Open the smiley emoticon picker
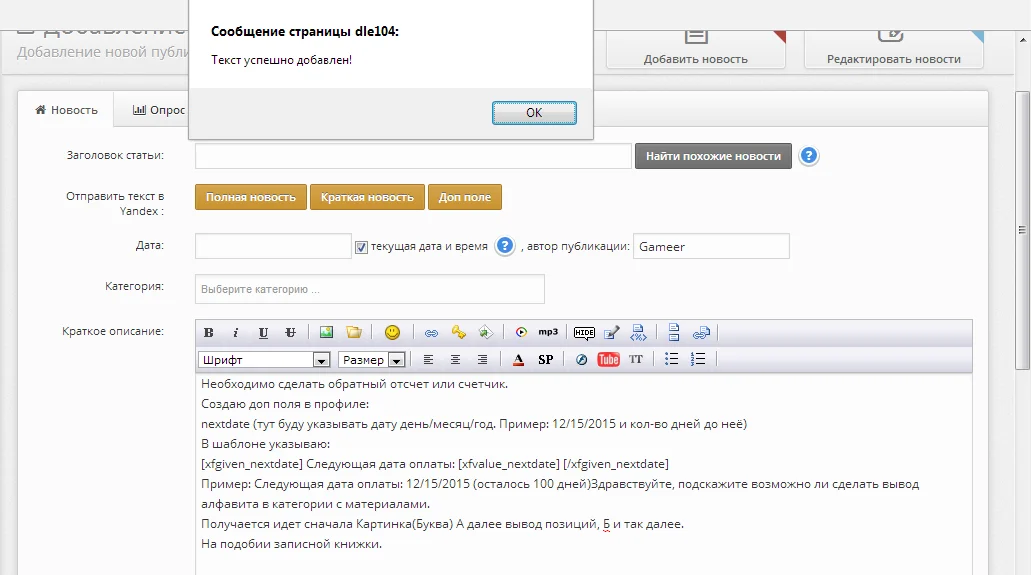 [x=392, y=332]
